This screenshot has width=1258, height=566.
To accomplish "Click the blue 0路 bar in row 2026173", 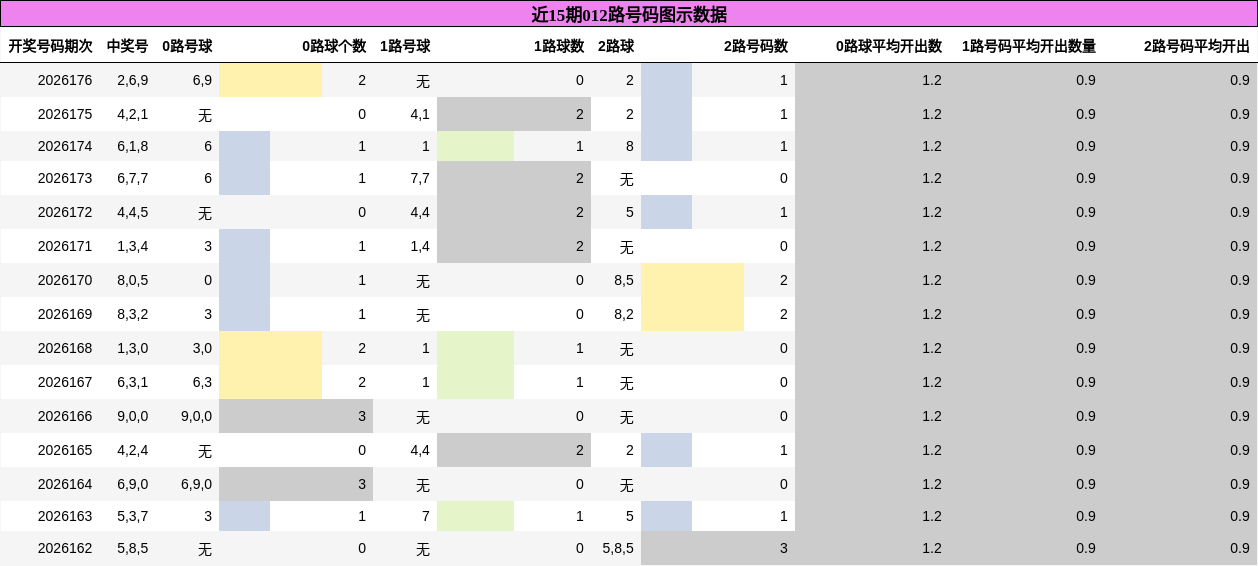I will coord(244,178).
